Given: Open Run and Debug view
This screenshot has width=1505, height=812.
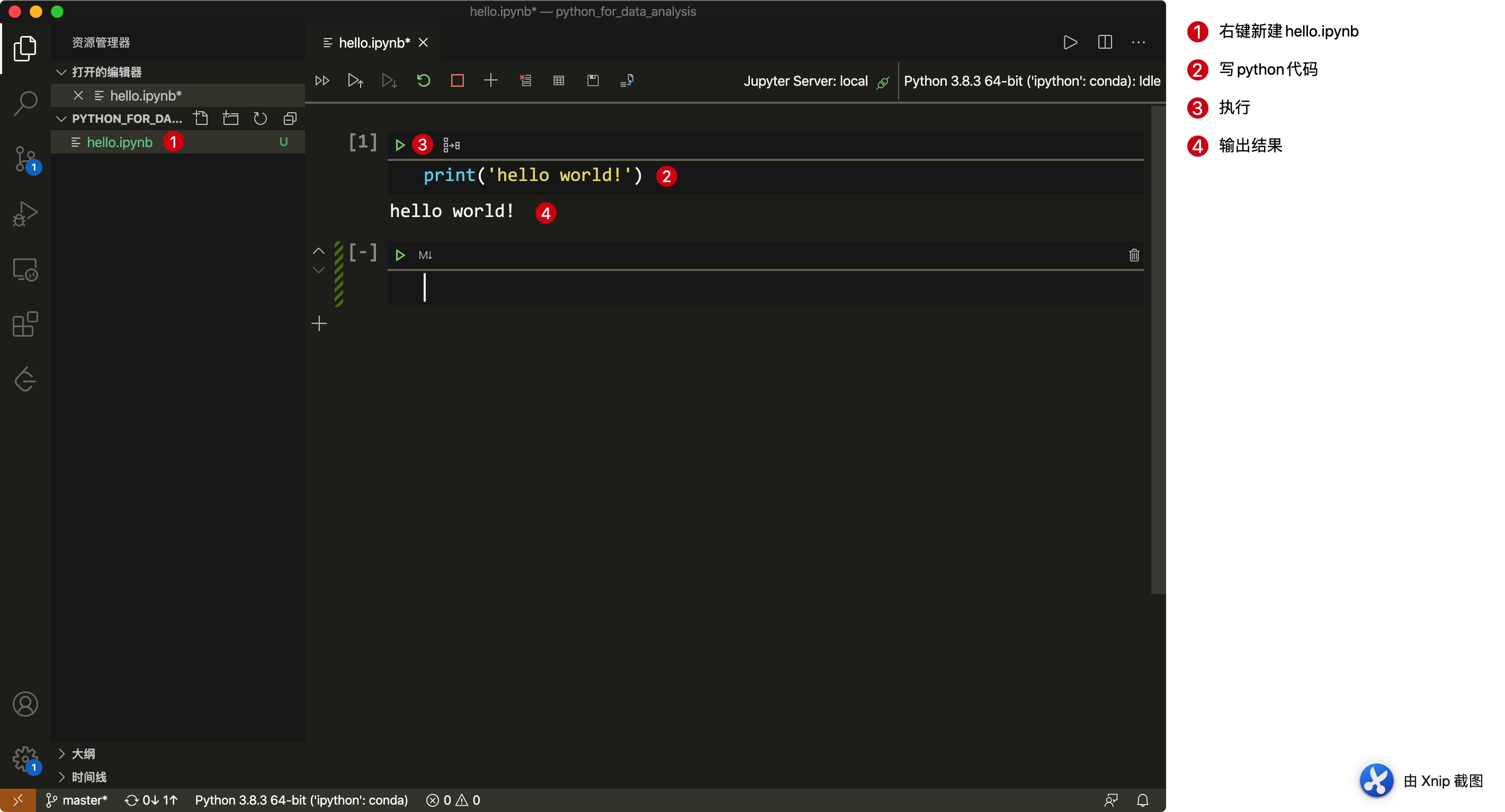Looking at the screenshot, I should coord(25,214).
